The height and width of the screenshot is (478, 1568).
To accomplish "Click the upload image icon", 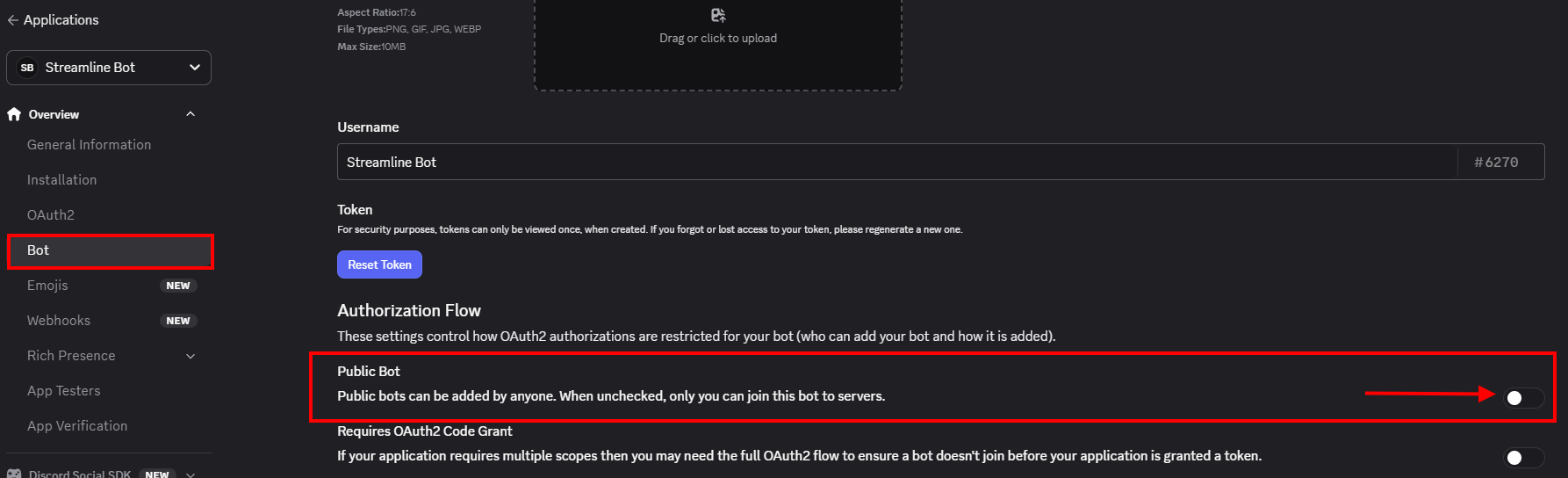I will 718,15.
